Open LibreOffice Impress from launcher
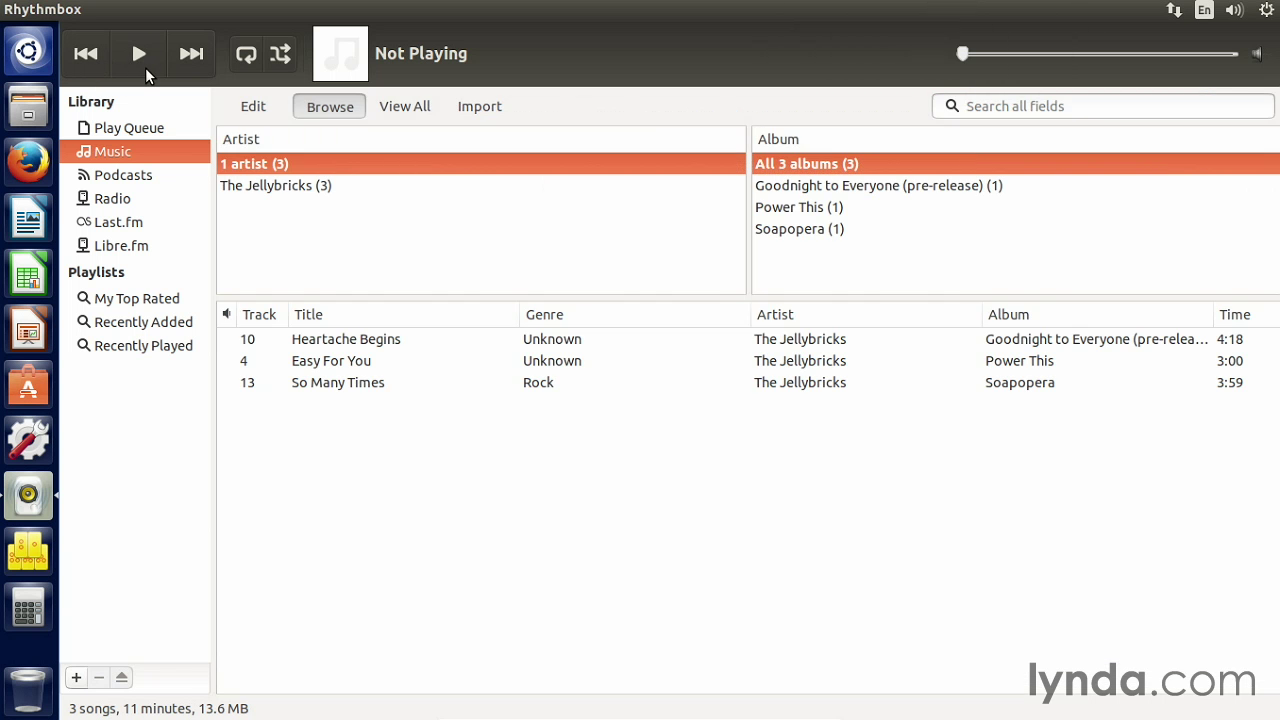The image size is (1280, 720). coord(28,330)
